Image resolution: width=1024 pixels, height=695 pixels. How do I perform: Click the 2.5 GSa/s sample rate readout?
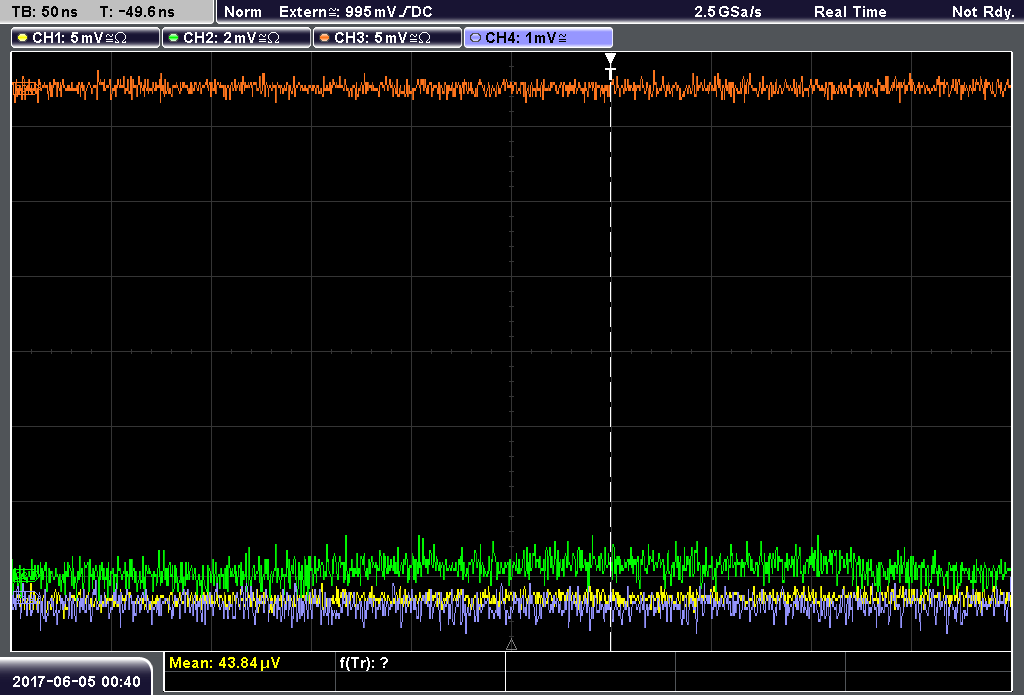(728, 12)
